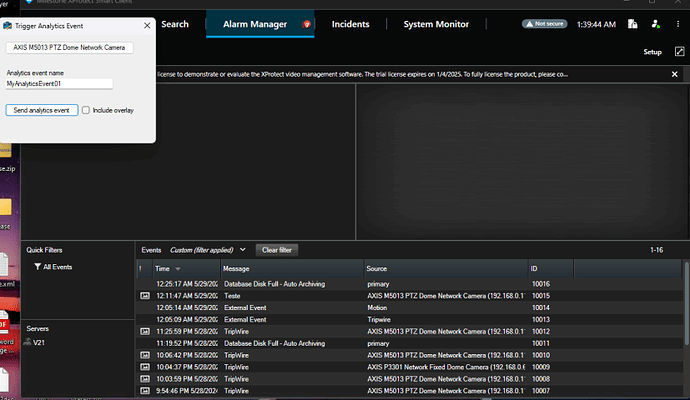Click camera icon for Teste event row
The image size is (690, 400).
point(145,296)
